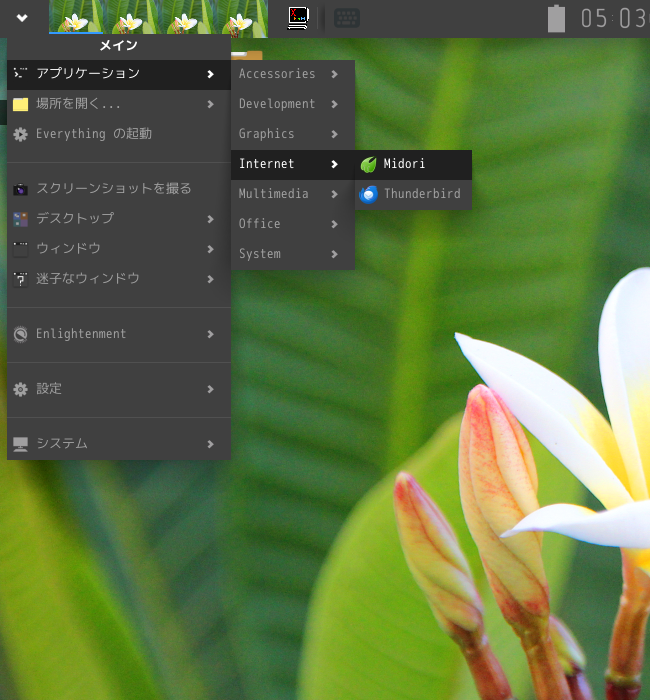650x700 pixels.
Task: Choose スクリーンショットを撮る menu entry
Action: click(119, 189)
